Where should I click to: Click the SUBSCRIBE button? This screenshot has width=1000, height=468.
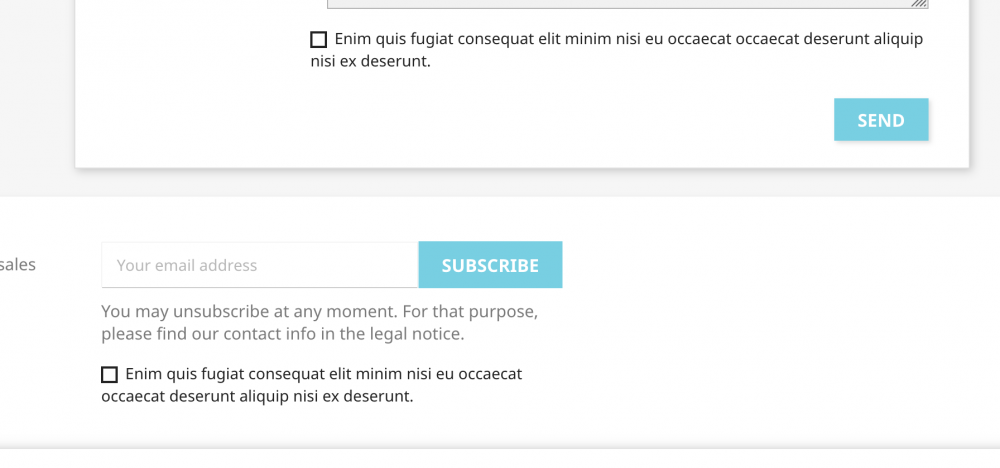click(x=490, y=265)
